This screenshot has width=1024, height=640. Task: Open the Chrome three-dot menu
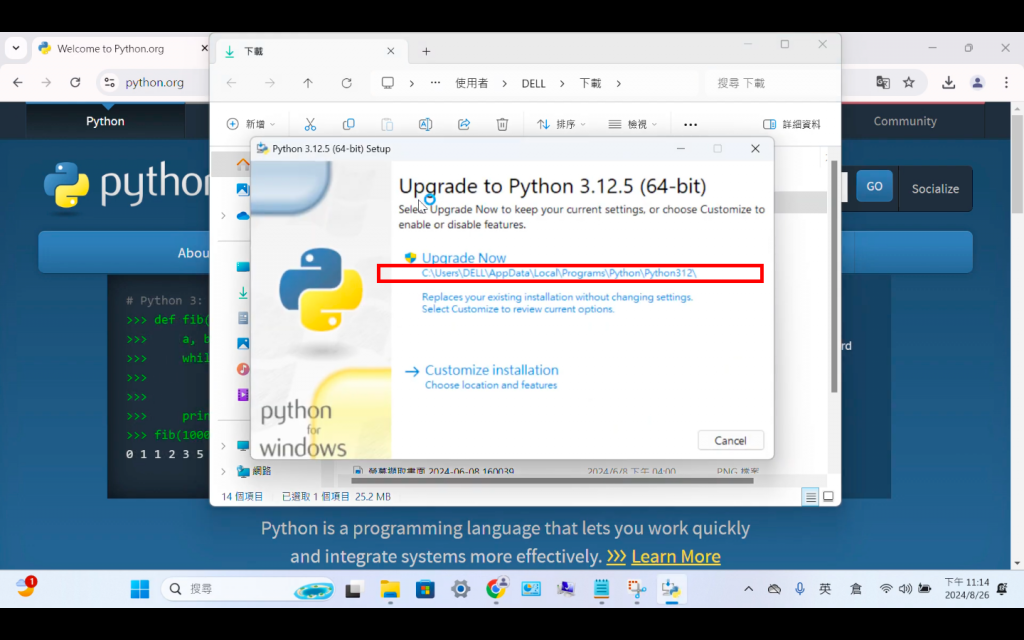[x=1006, y=82]
